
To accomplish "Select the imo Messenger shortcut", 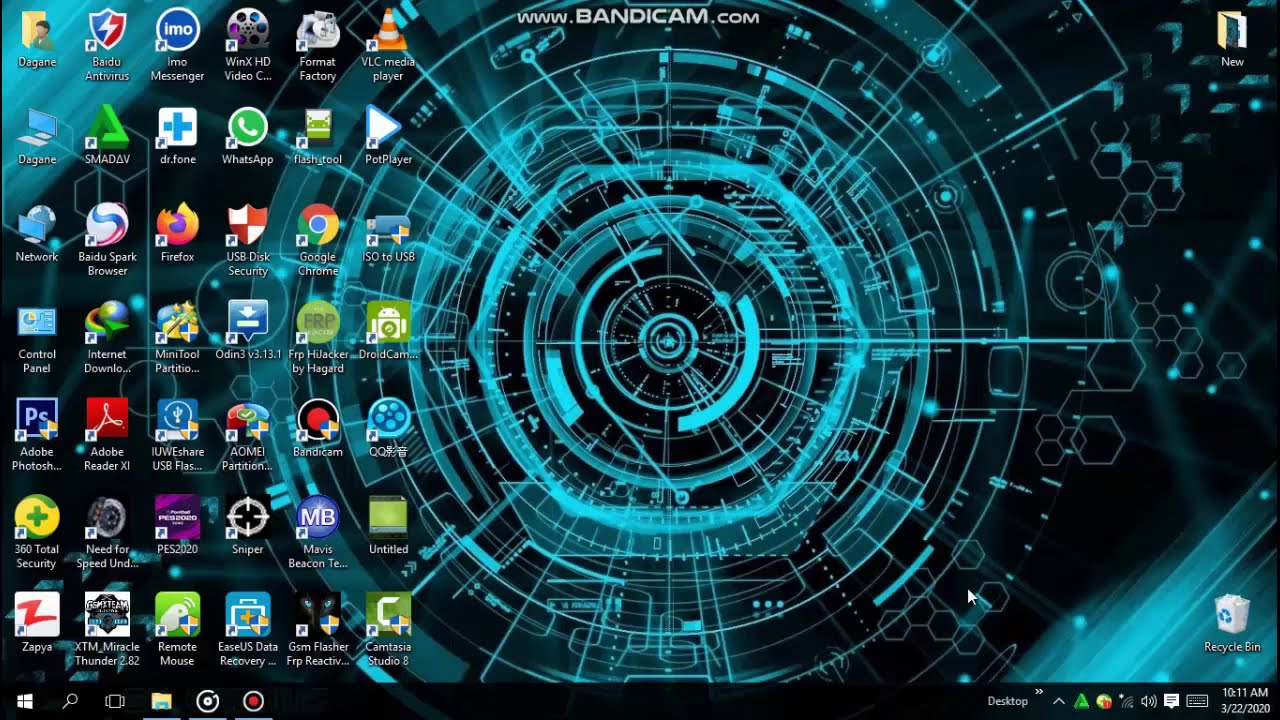I will [x=177, y=45].
